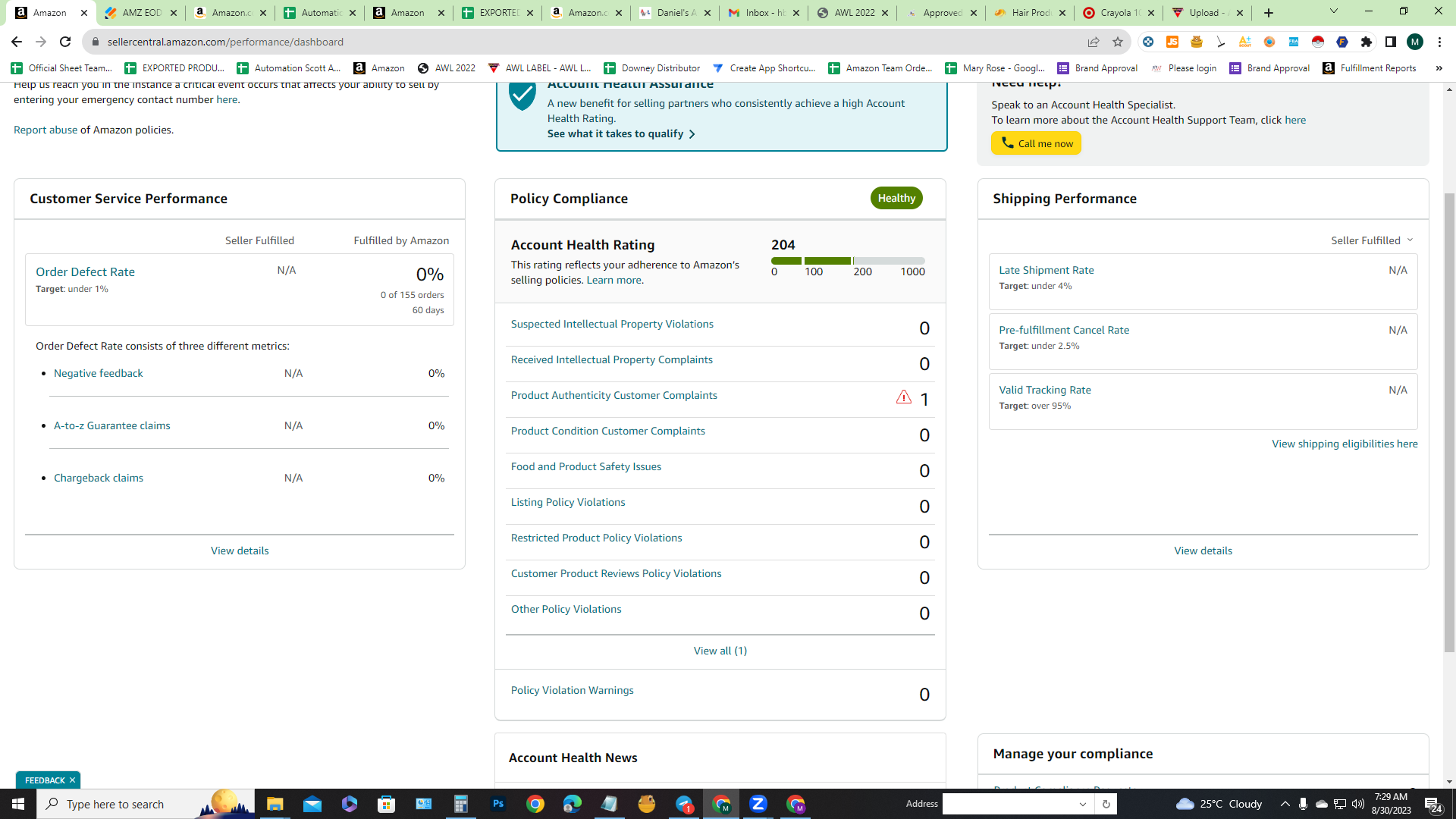1456x819 pixels.
Task: Click the Negative feedback link
Action: [98, 374]
